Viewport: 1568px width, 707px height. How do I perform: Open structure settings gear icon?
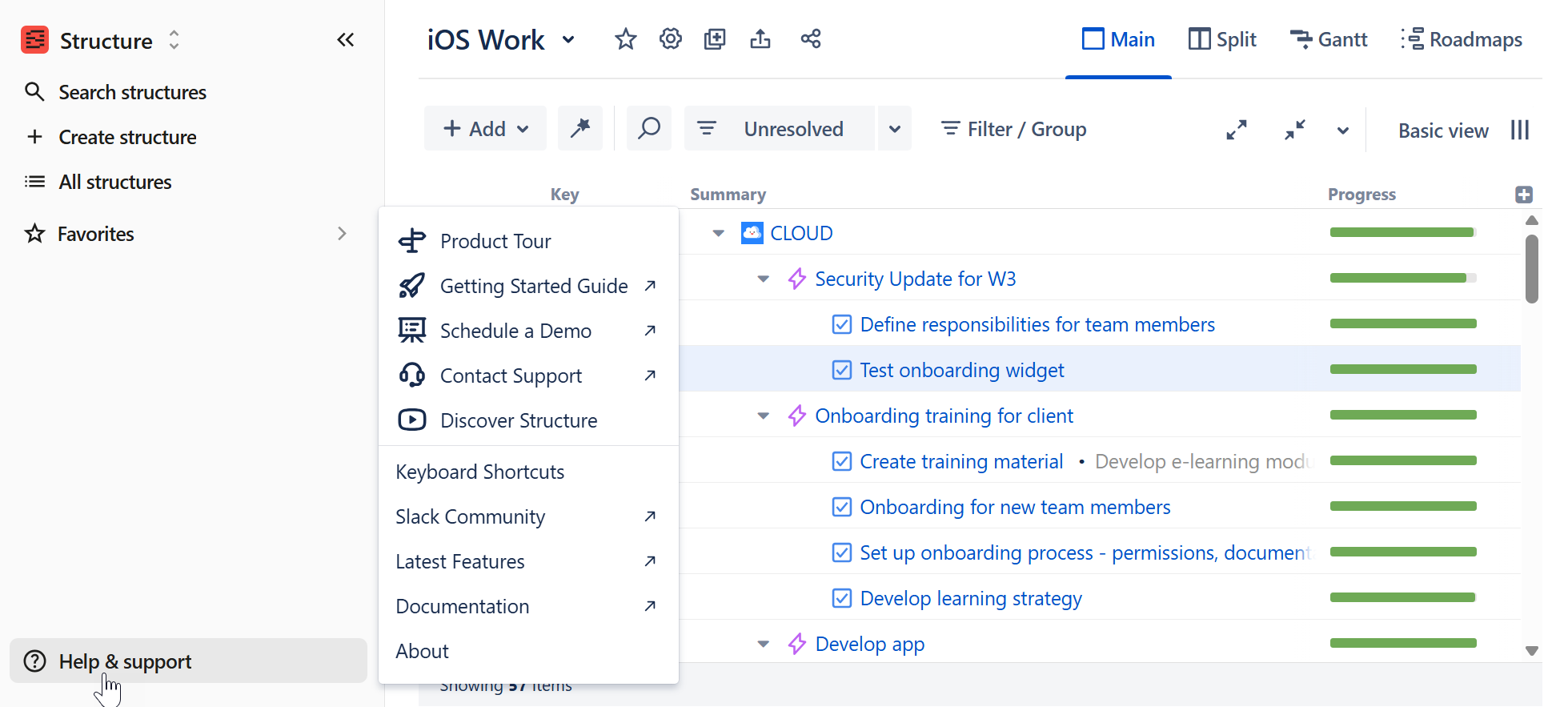670,39
